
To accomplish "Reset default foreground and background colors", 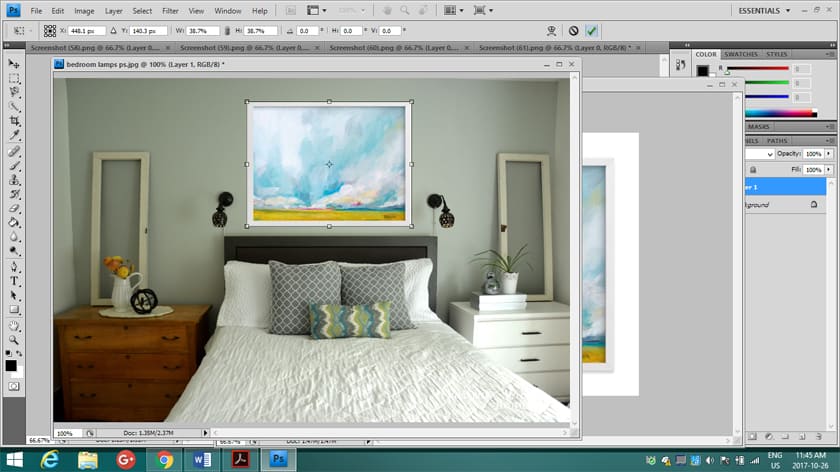I will [x=8, y=354].
